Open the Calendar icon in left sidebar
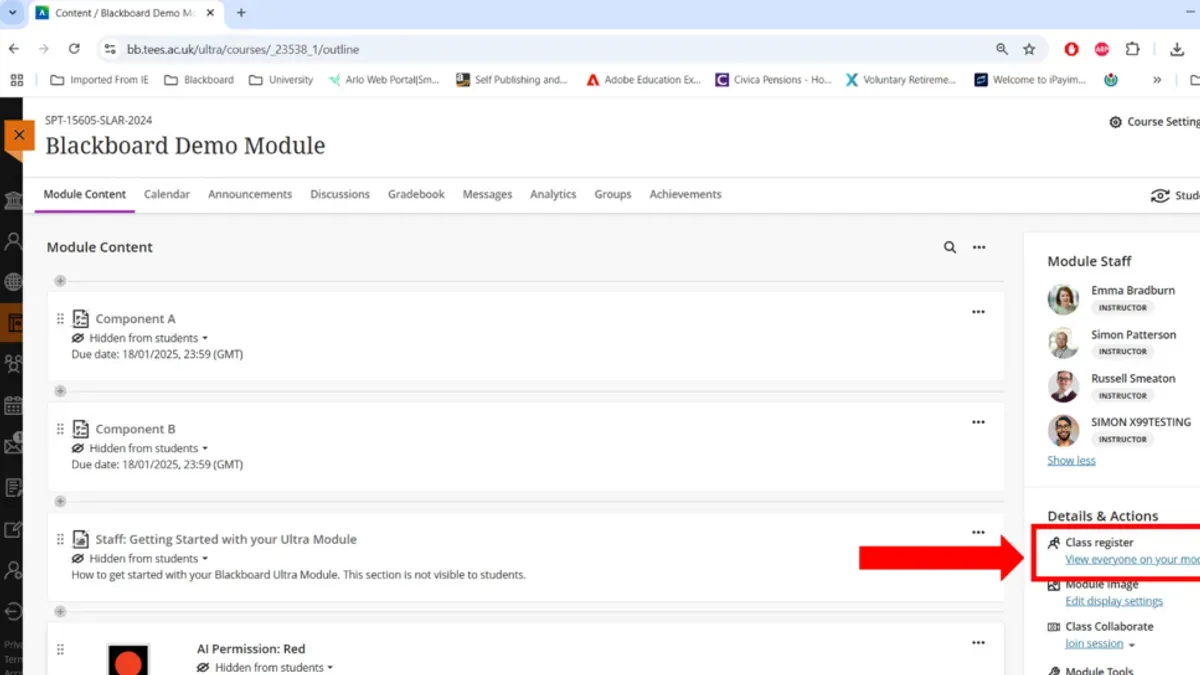The image size is (1200, 675). [13, 405]
